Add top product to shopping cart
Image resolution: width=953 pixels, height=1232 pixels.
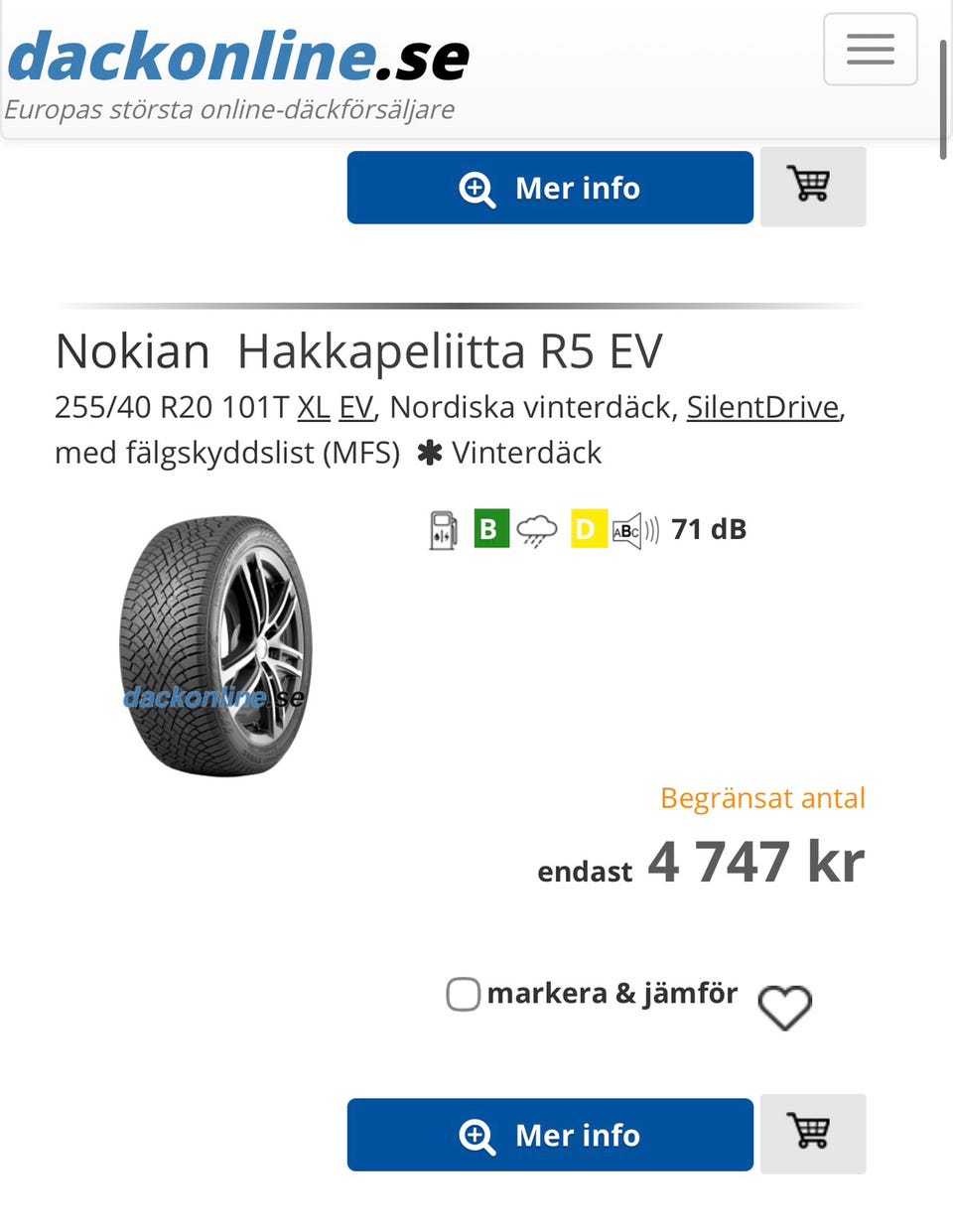click(813, 187)
